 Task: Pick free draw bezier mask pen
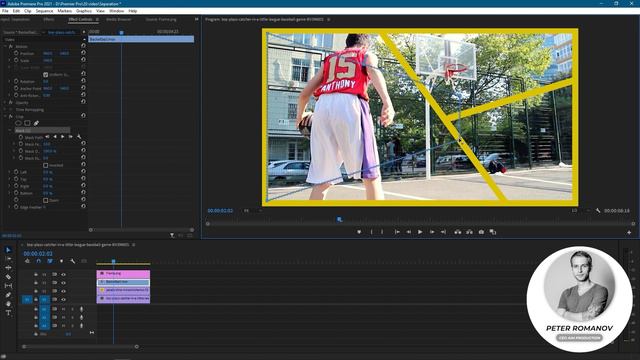tap(36, 123)
